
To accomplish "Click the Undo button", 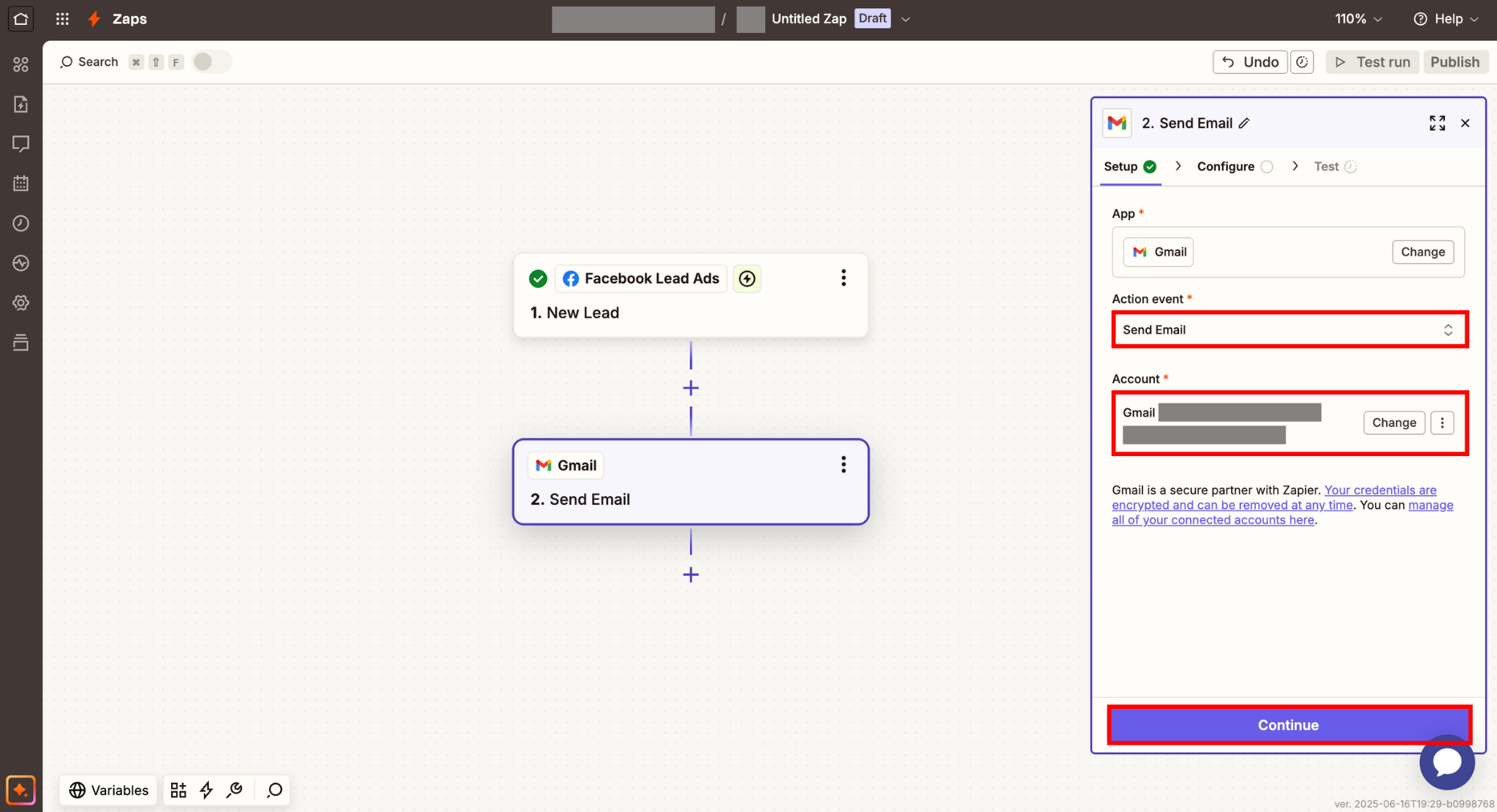I will (x=1250, y=62).
